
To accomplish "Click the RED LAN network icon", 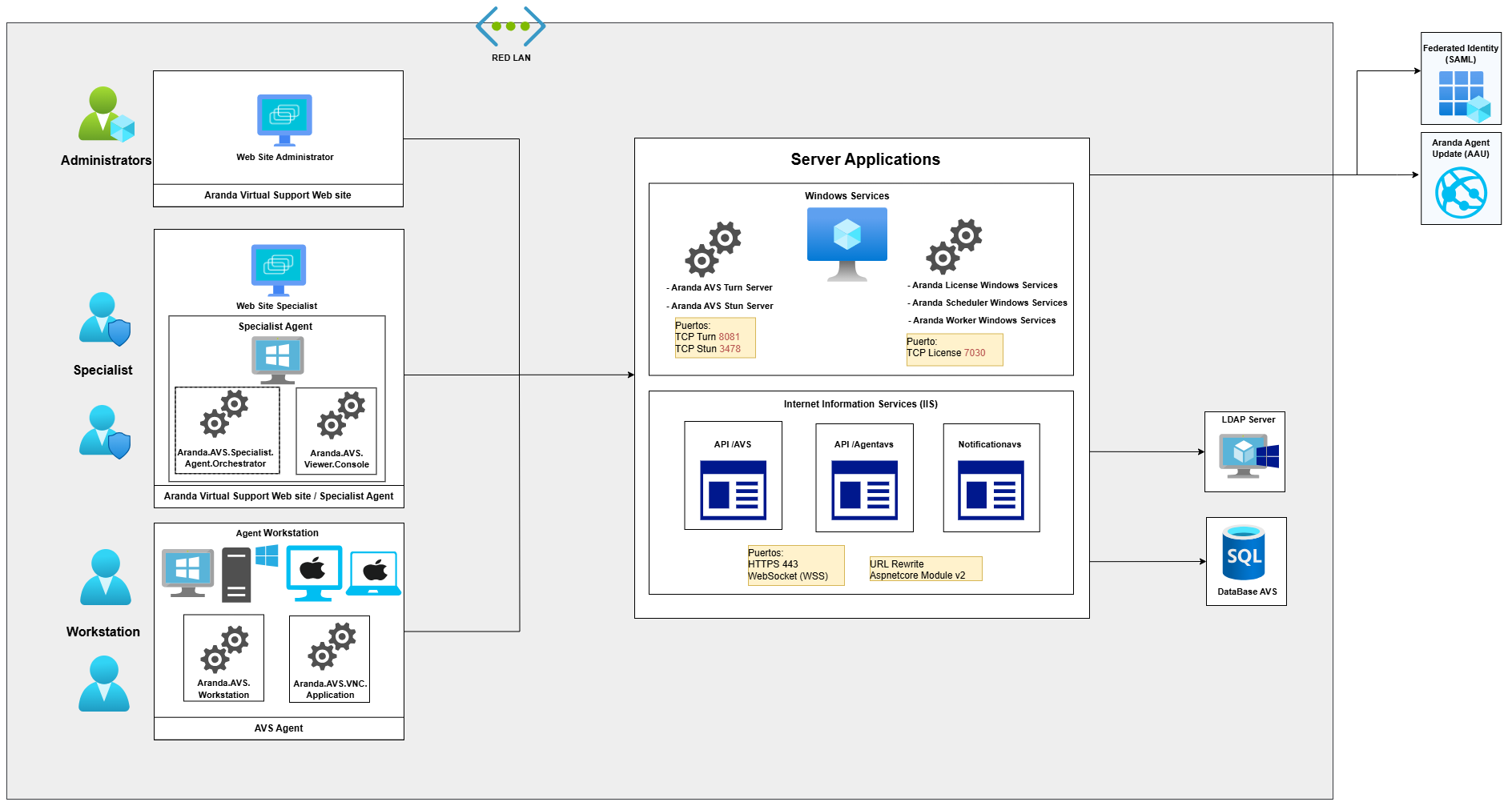I will pyautogui.click(x=511, y=26).
